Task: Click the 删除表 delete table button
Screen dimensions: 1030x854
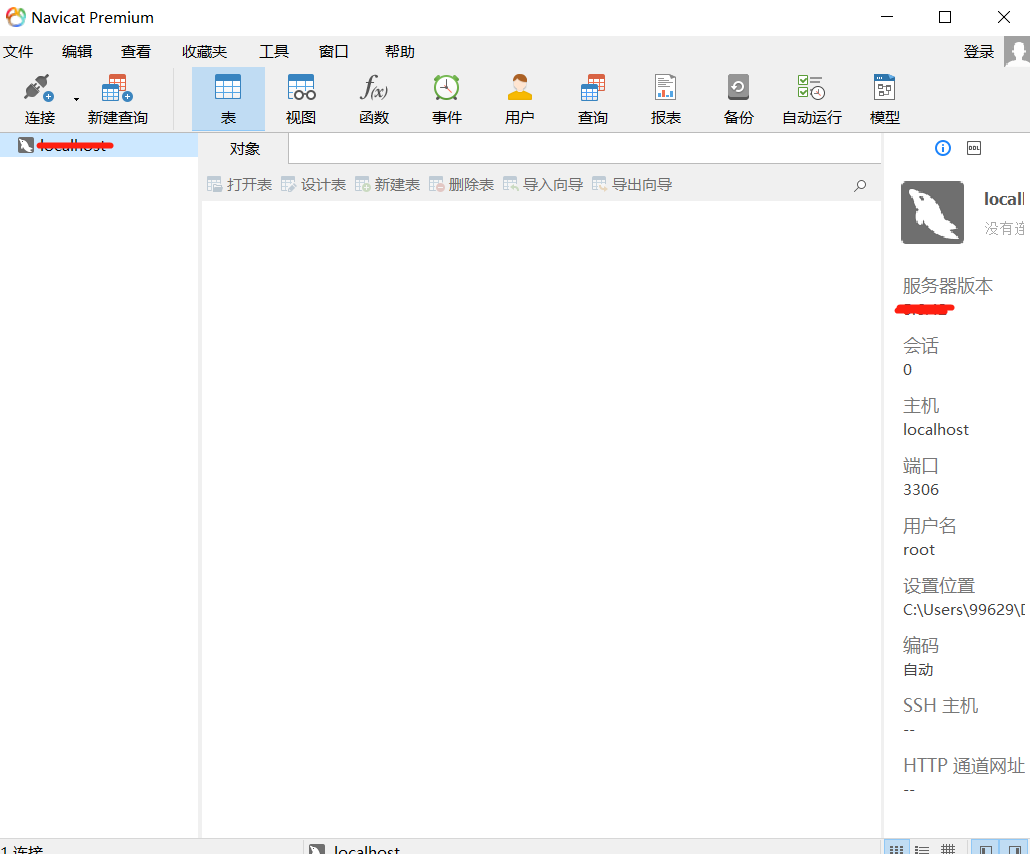Action: point(461,185)
